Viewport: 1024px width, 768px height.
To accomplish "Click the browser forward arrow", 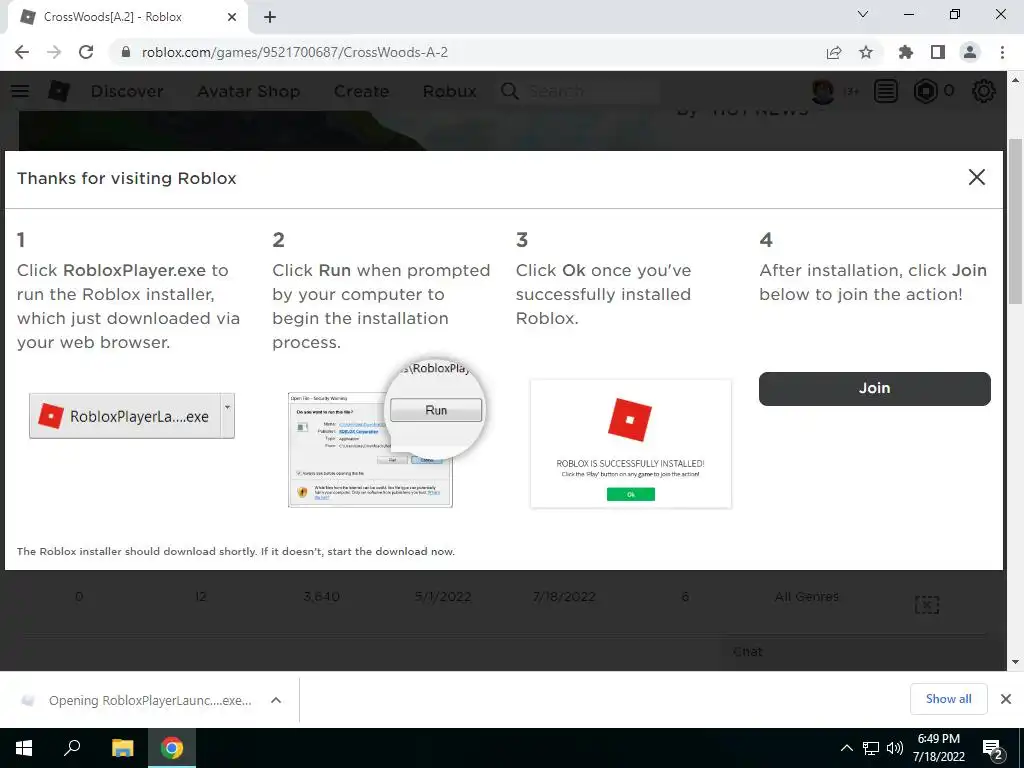I will (x=54, y=52).
